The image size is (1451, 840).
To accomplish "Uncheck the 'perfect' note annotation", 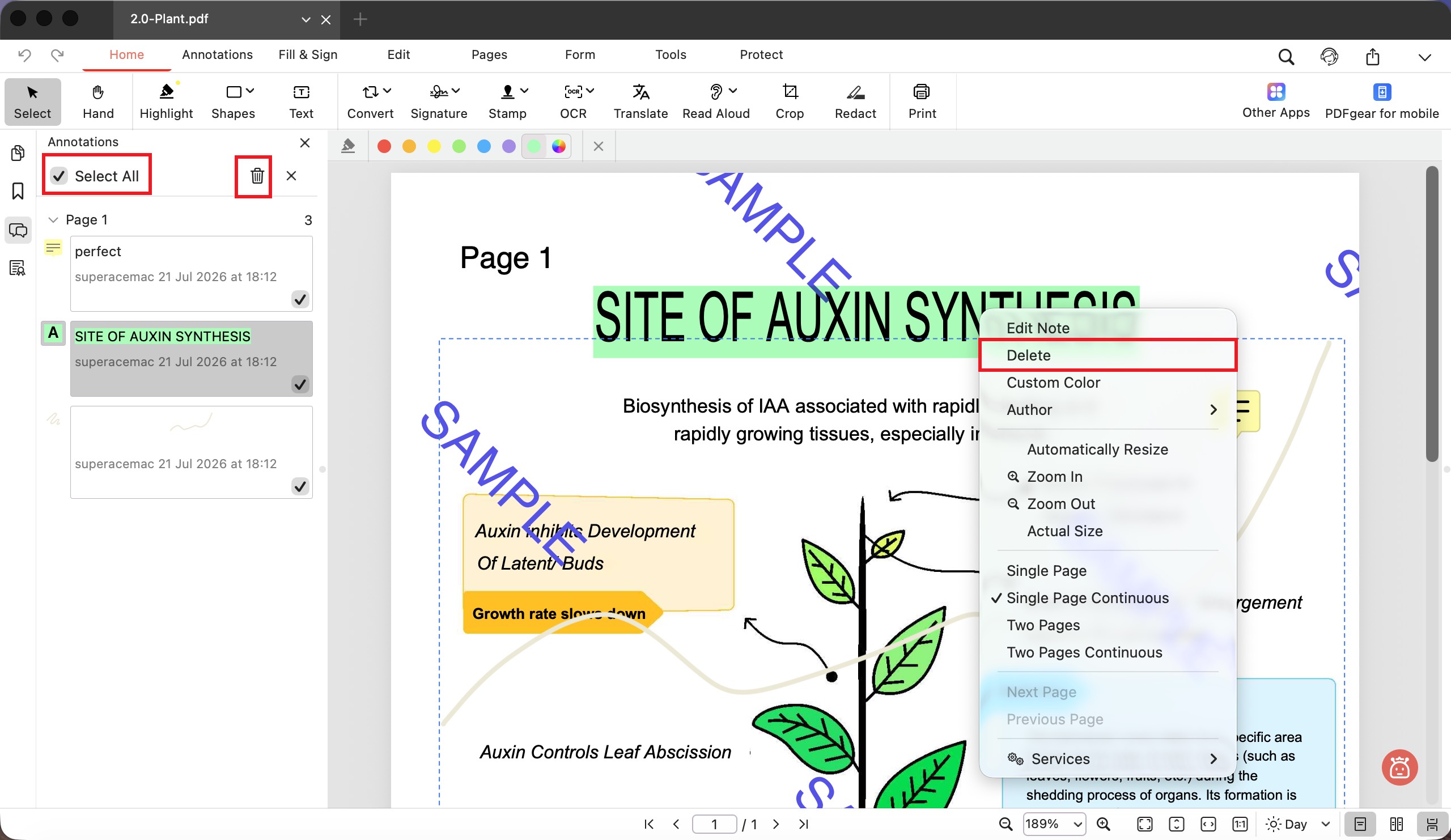I will 300,299.
